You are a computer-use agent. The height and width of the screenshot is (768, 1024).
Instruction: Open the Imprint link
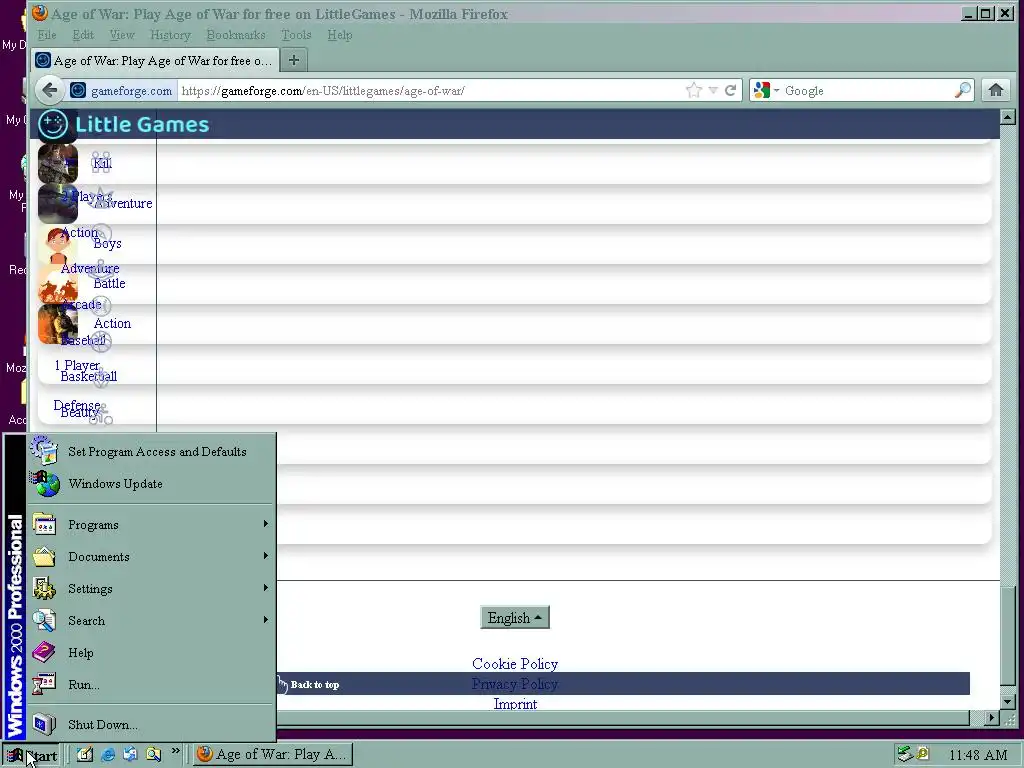(x=515, y=703)
